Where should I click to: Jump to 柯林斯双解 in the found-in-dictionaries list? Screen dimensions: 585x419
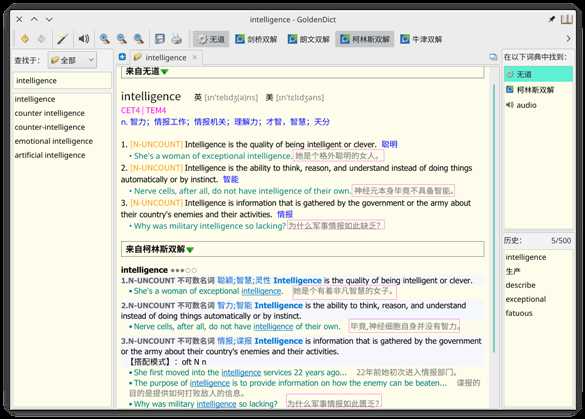530,90
